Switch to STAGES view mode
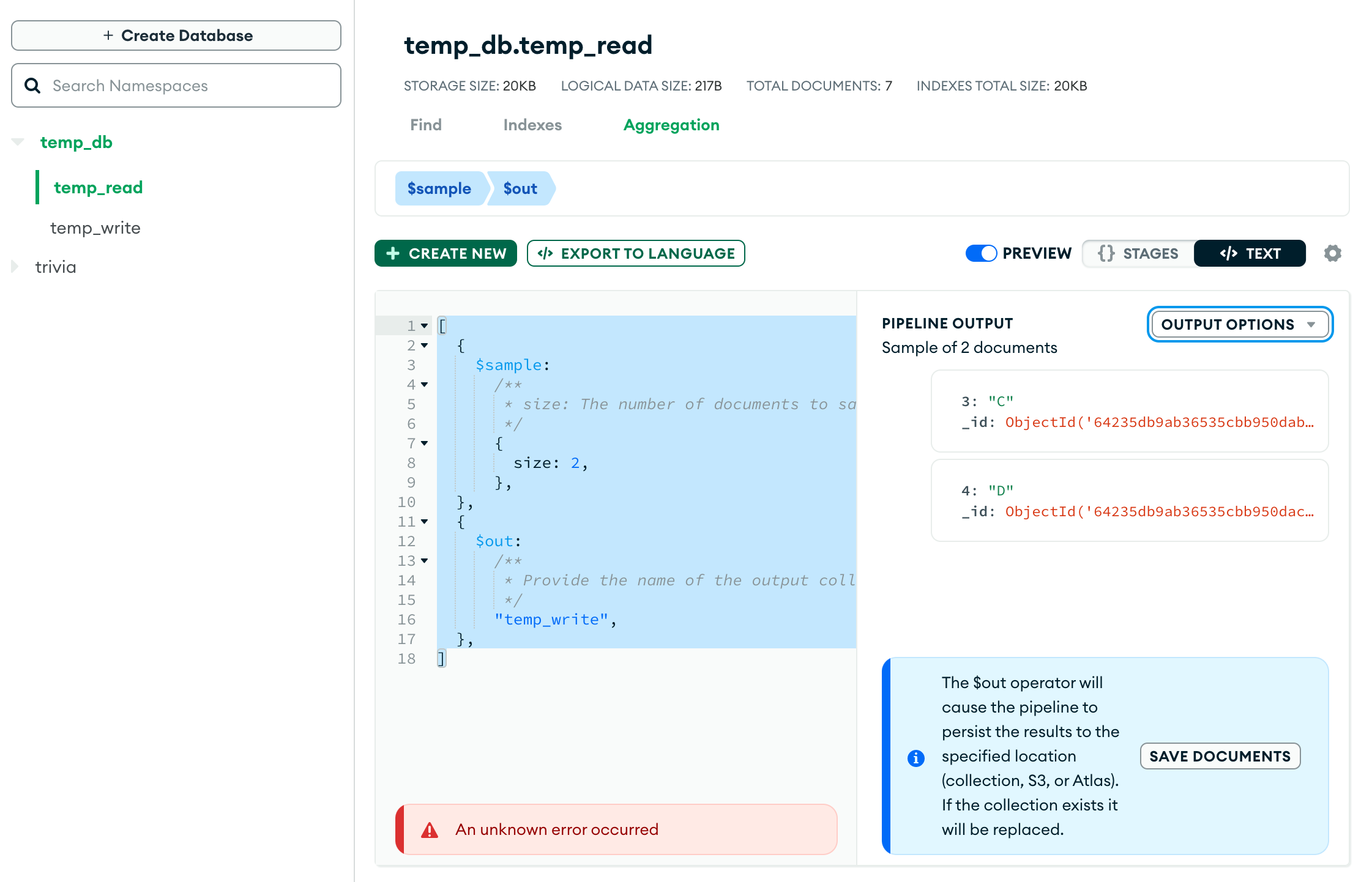The height and width of the screenshot is (882, 1372). click(x=1138, y=253)
